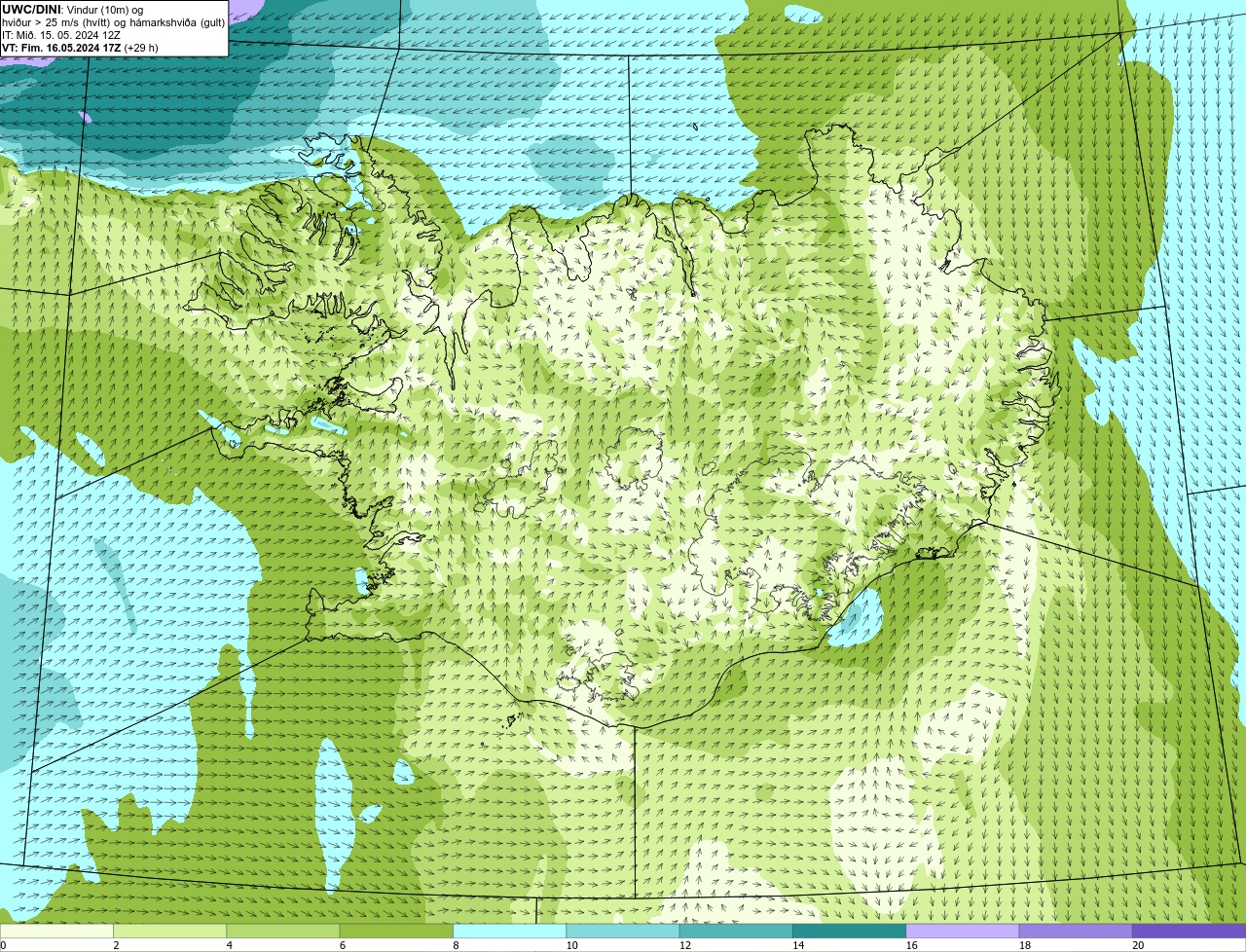Click the 4–6 m/s green legend swatch

[x=283, y=931]
